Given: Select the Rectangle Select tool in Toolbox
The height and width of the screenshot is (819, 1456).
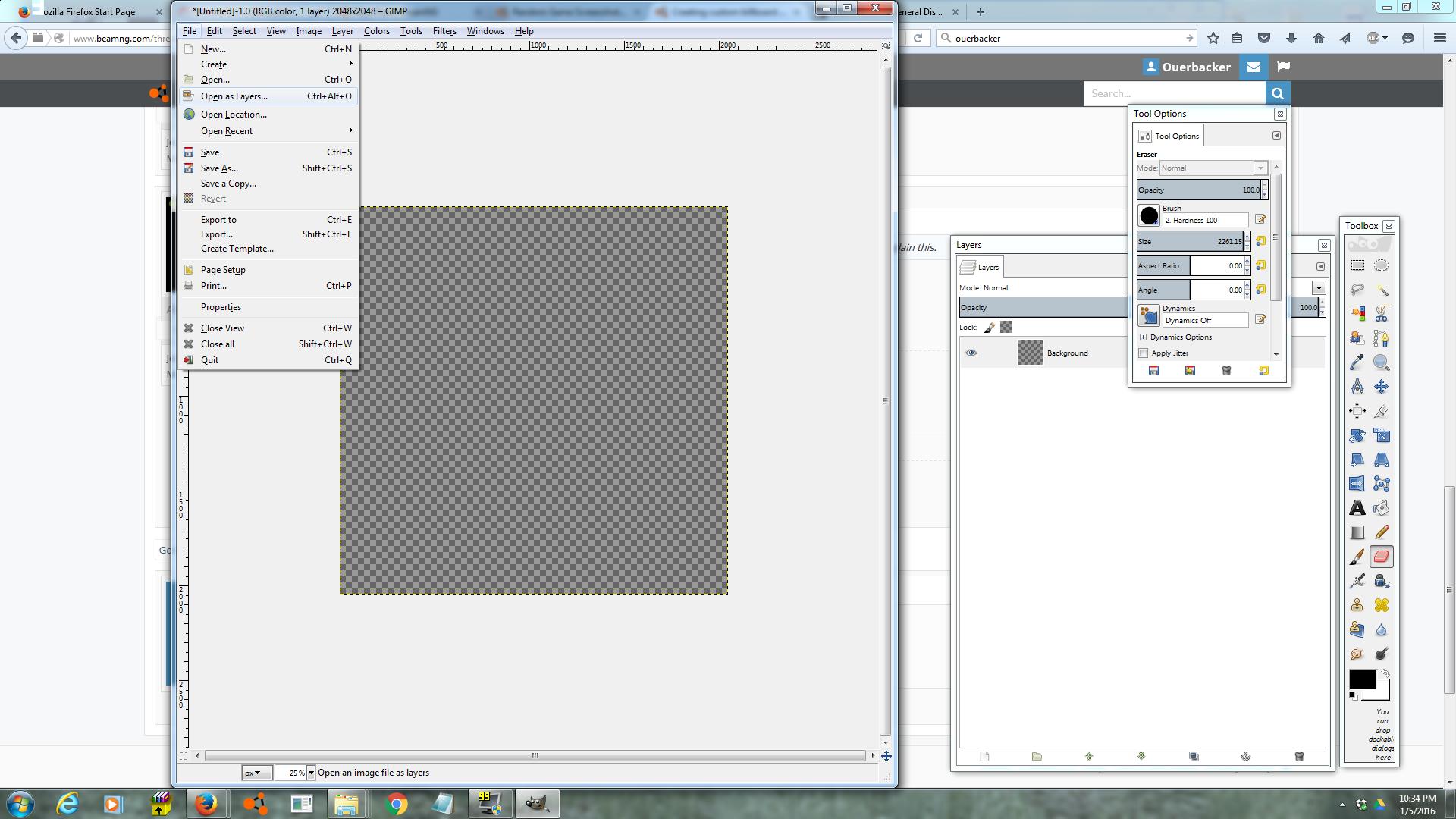Looking at the screenshot, I should pyautogui.click(x=1357, y=265).
